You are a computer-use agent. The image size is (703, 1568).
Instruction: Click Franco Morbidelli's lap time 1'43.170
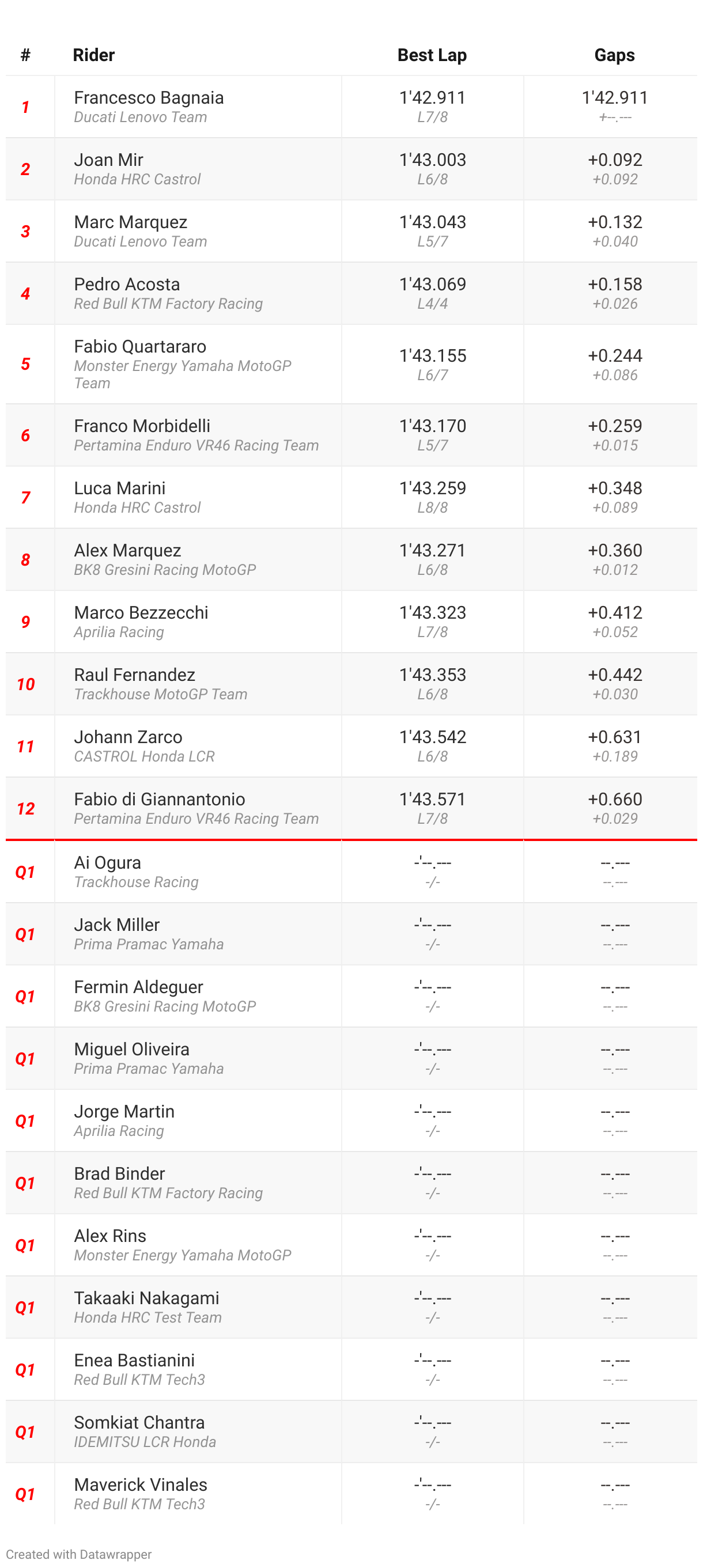432,426
